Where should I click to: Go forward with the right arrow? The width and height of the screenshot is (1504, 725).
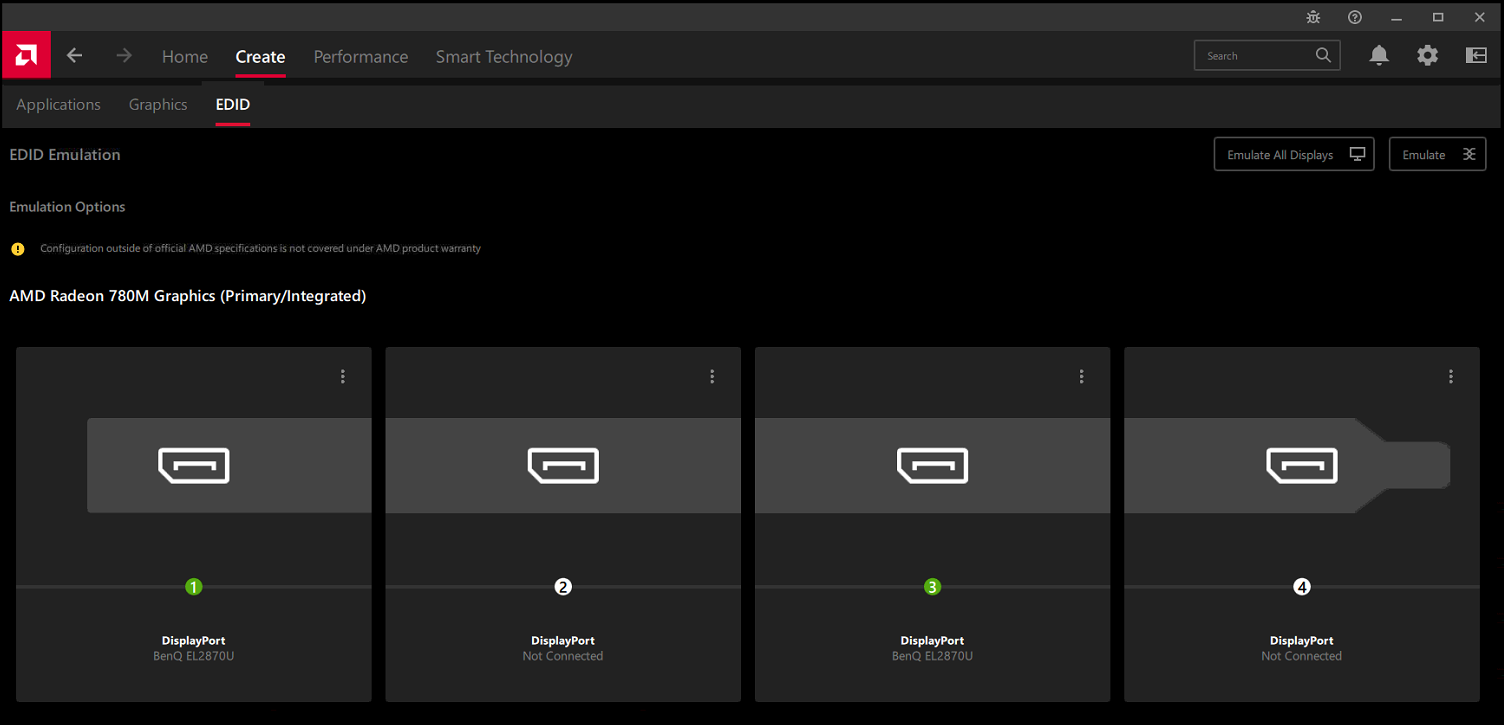click(x=124, y=56)
